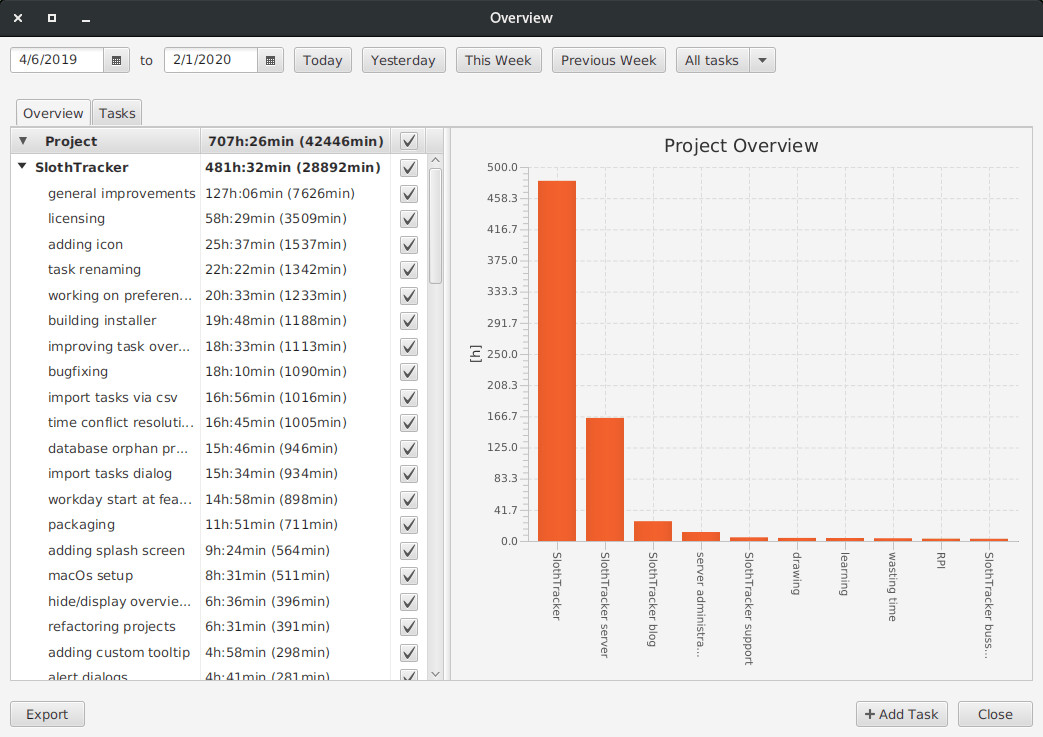Collapse the SlothTracker project row

22,166
